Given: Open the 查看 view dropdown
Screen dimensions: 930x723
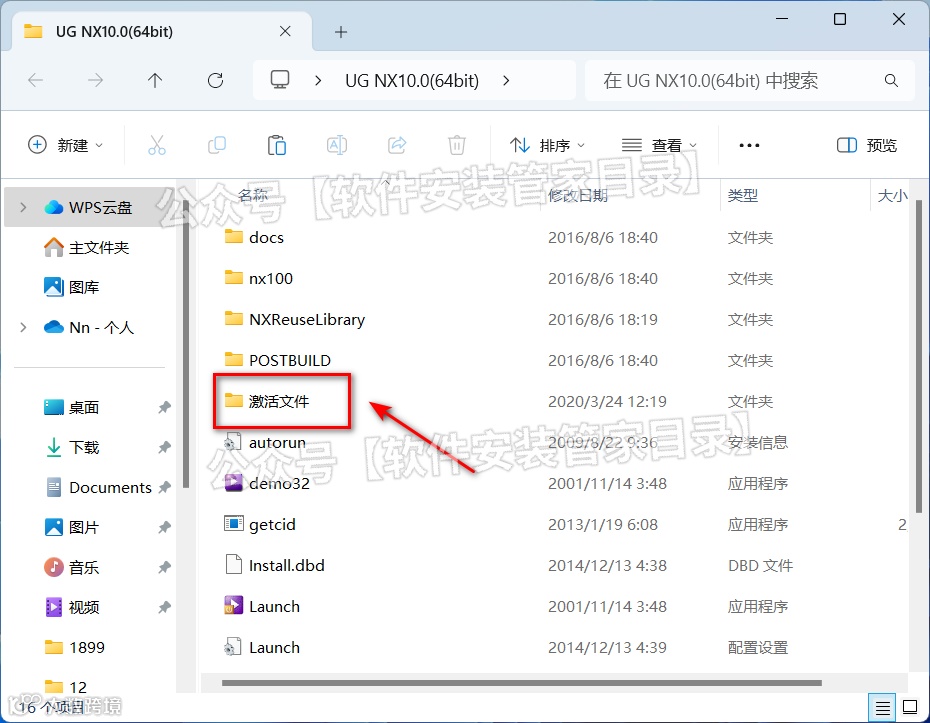Looking at the screenshot, I should pyautogui.click(x=658, y=145).
